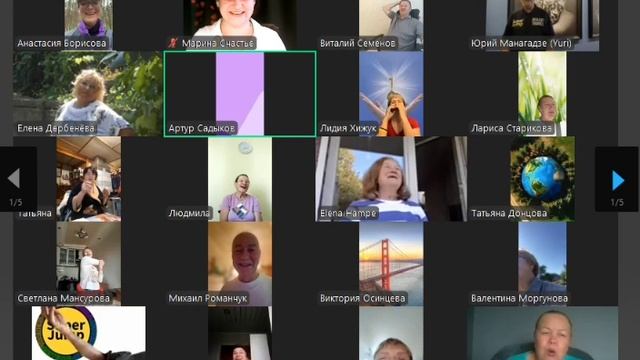
Task: Click the name label Elena Hampe
Action: [x=348, y=213]
